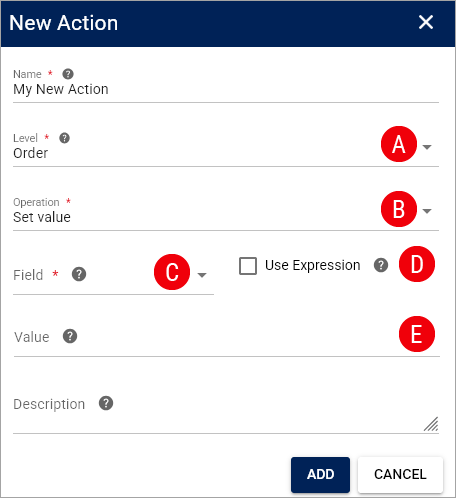
Task: Click the red circle marker E
Action: point(417,334)
